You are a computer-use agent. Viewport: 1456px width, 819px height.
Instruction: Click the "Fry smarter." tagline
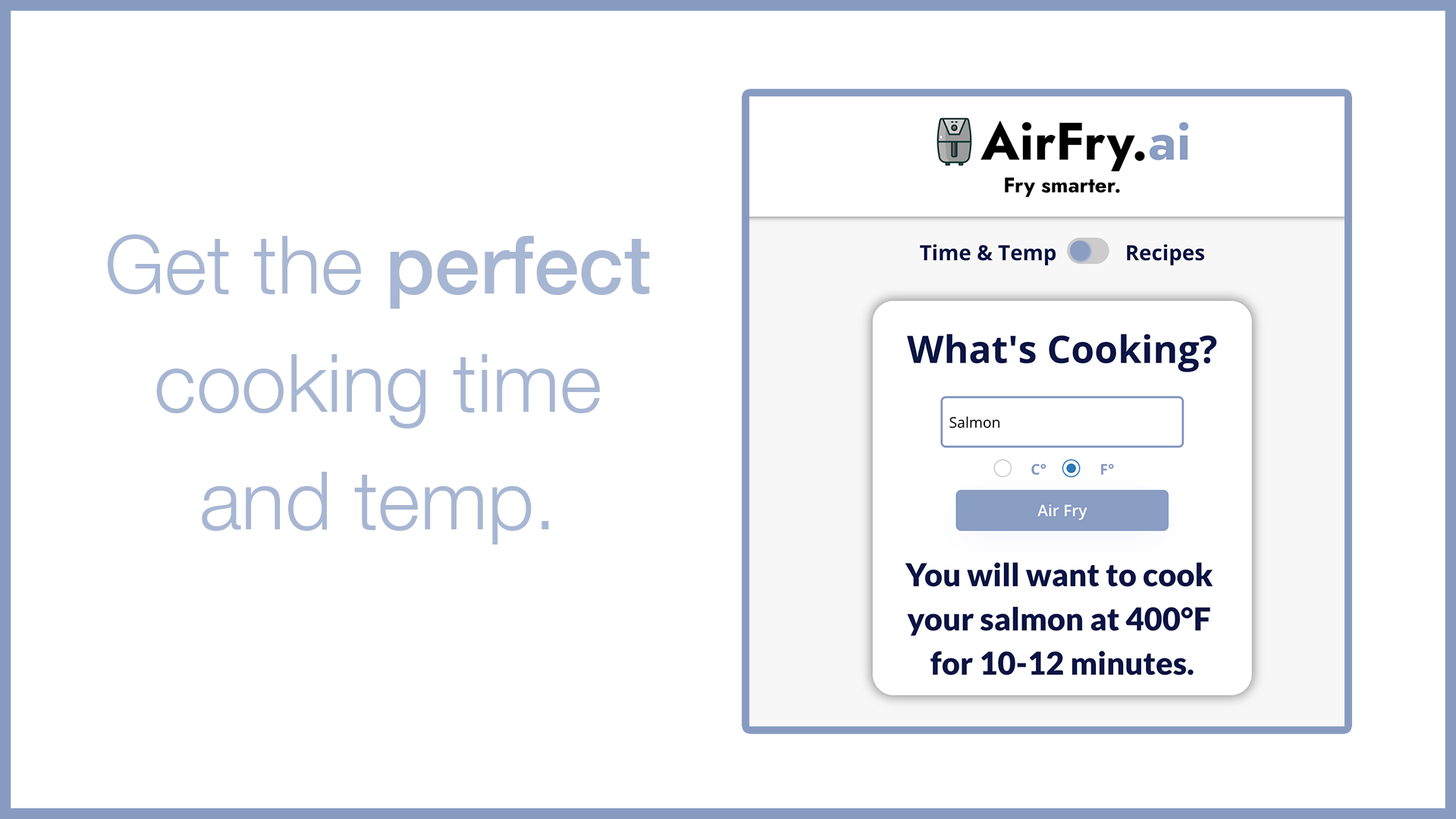point(1062,186)
